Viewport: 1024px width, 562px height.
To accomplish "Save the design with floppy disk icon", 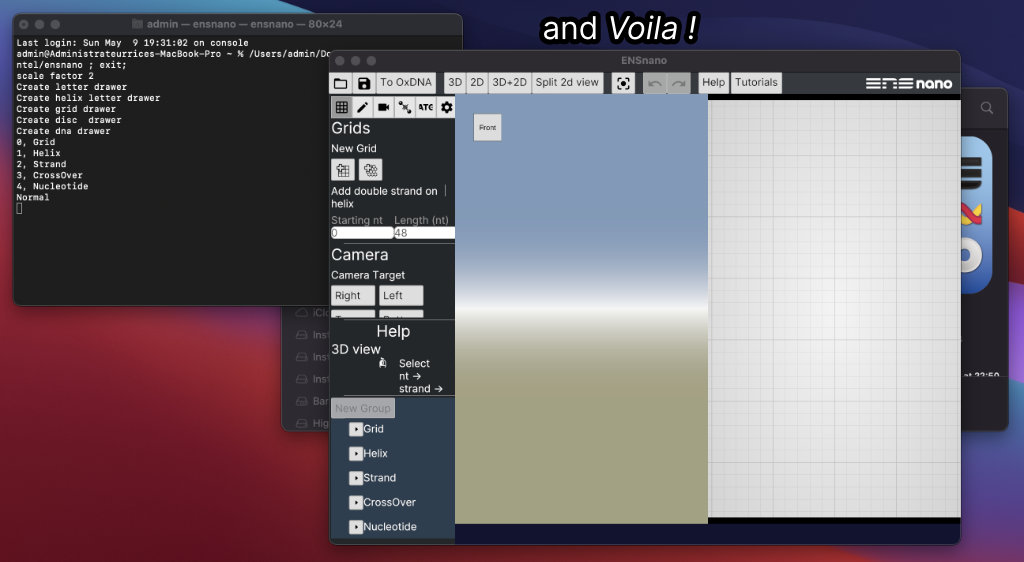I will [x=364, y=83].
